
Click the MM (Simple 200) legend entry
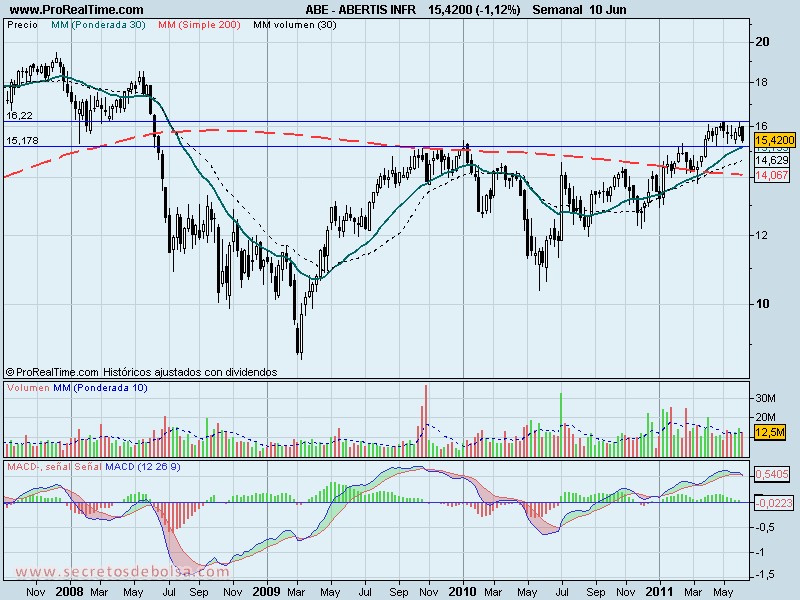199,24
